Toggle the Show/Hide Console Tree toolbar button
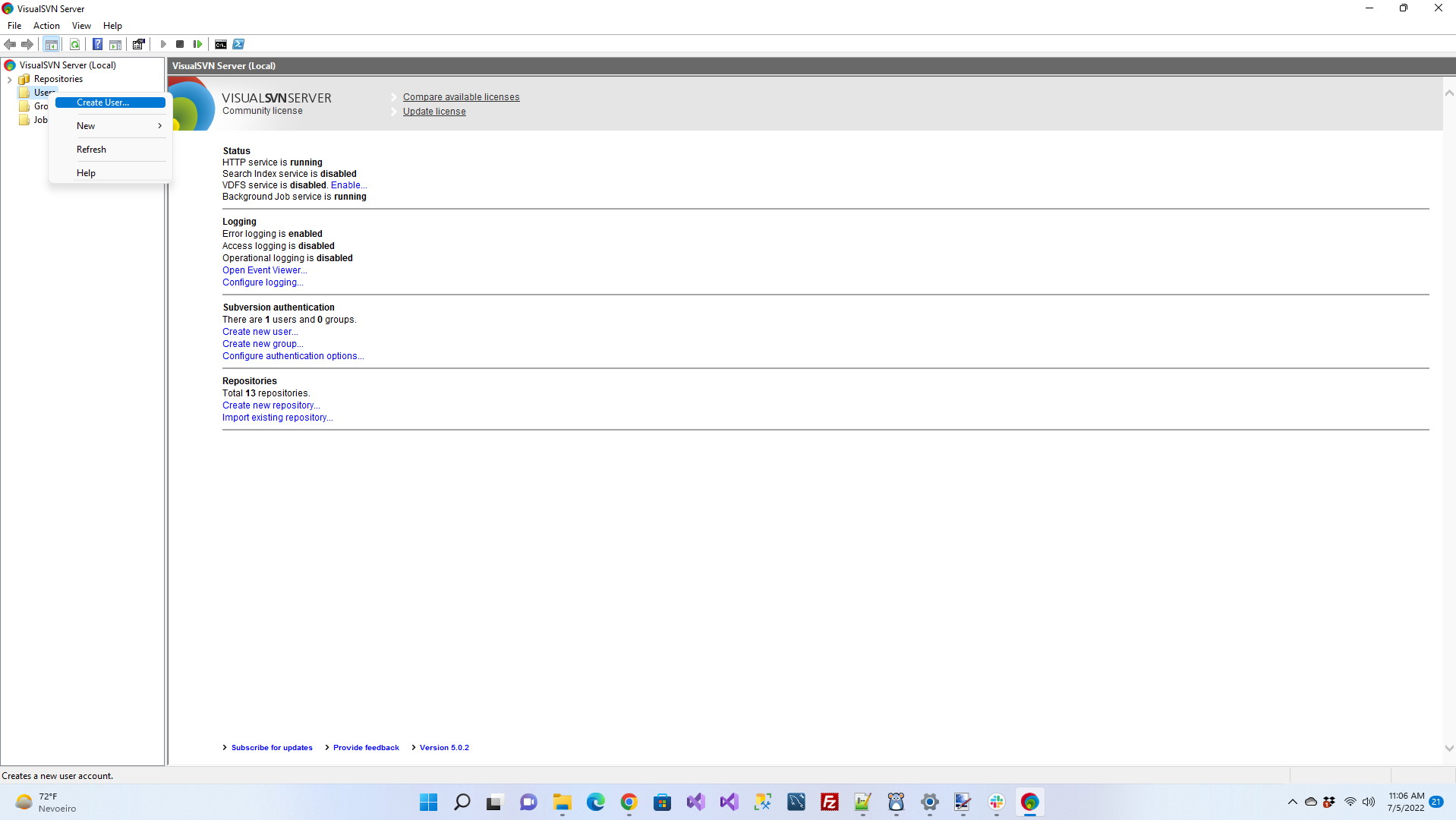 51,44
